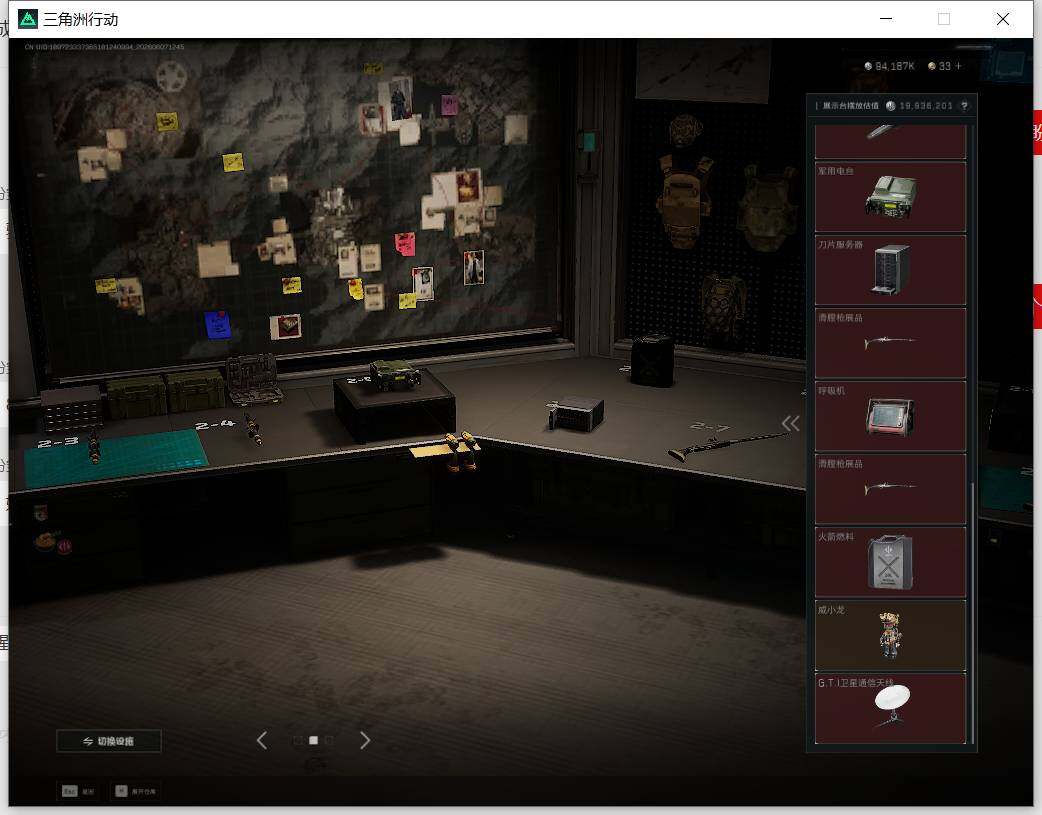Click the teal cutting mat on the desk
The height and width of the screenshot is (815, 1042).
point(116,458)
